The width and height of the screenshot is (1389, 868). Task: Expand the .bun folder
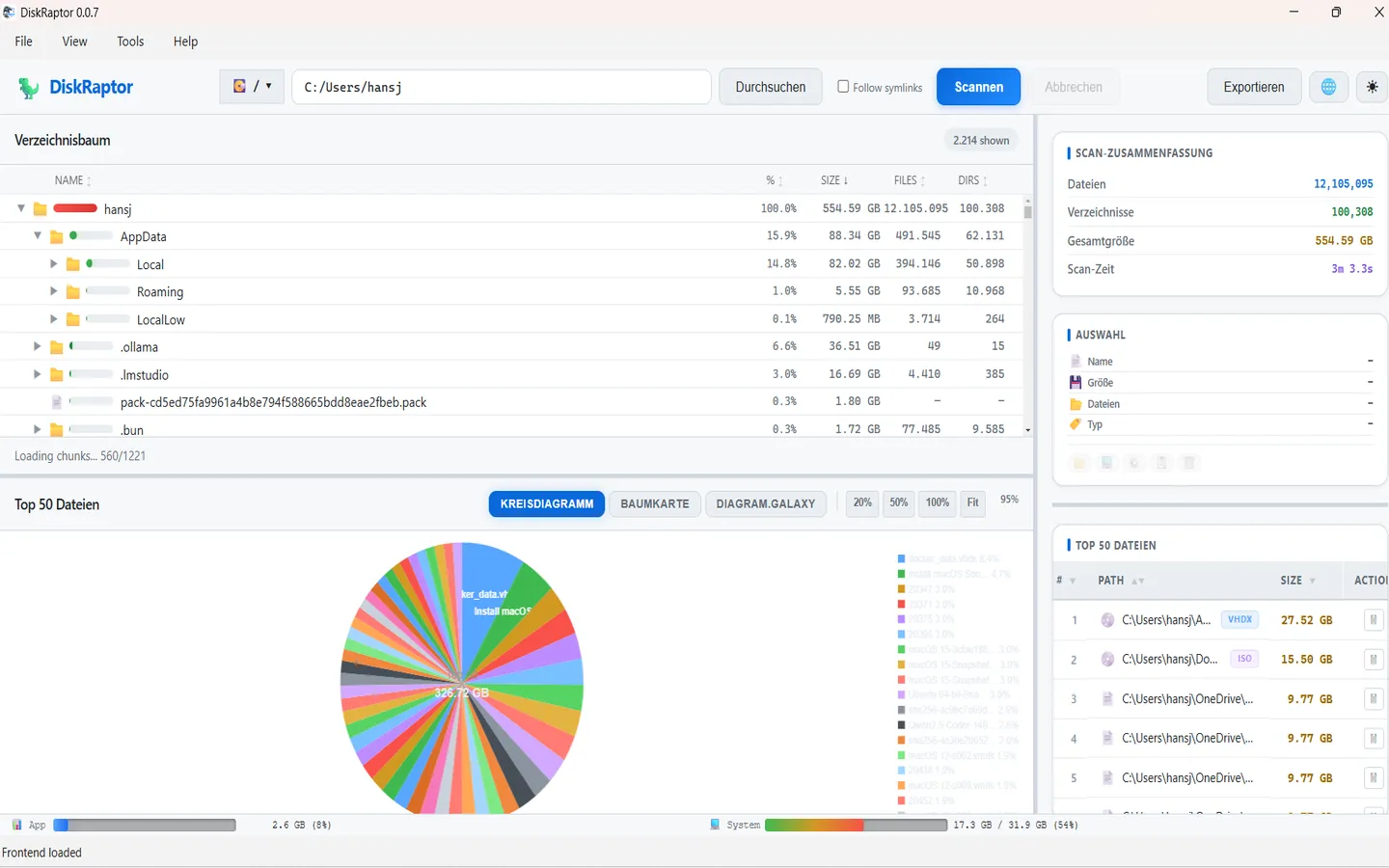pos(38,429)
